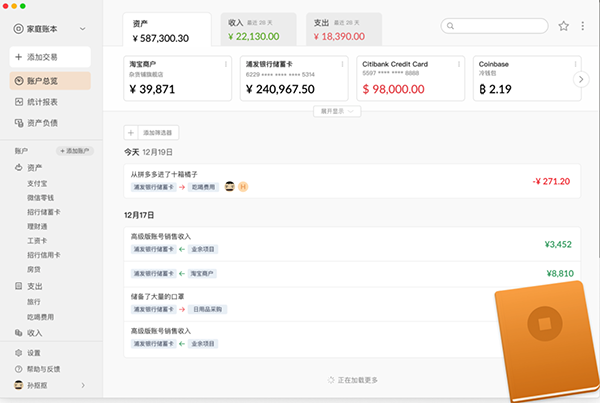The image size is (600, 403).
Task: Open the 浦发银行储蓄卡 card options menu
Action: (342, 64)
